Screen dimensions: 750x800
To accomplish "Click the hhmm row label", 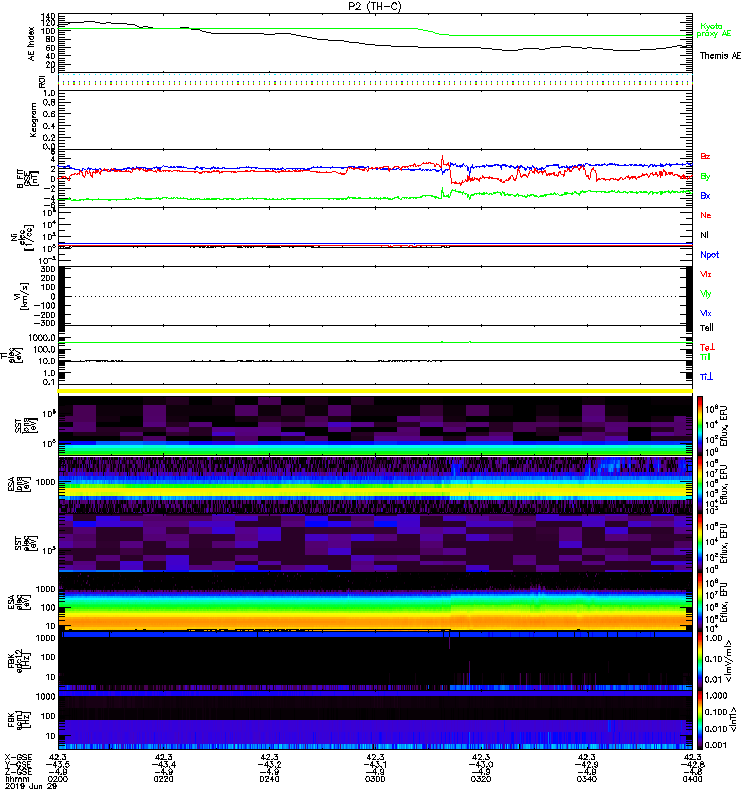I will pos(16,779).
